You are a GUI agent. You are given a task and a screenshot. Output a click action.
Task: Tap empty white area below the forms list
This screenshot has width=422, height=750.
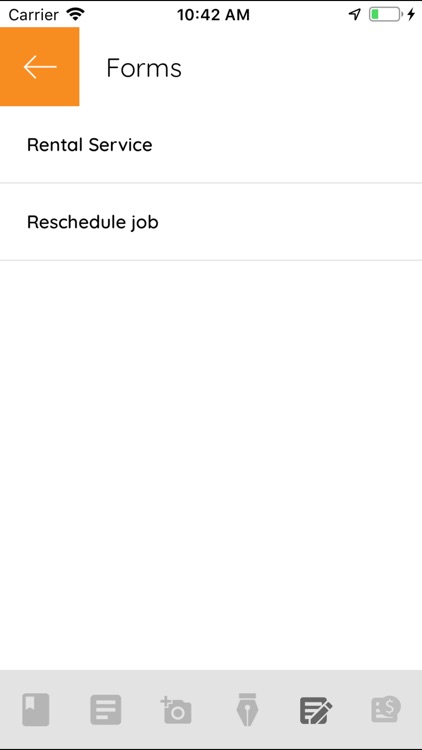[211, 464]
